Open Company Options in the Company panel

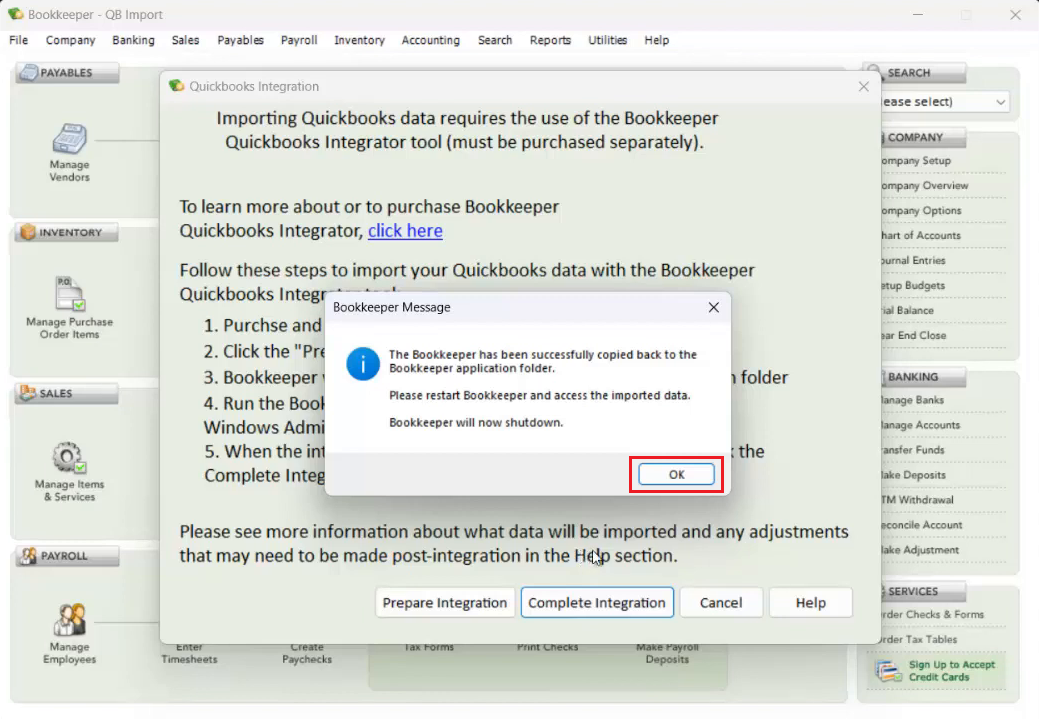[921, 211]
